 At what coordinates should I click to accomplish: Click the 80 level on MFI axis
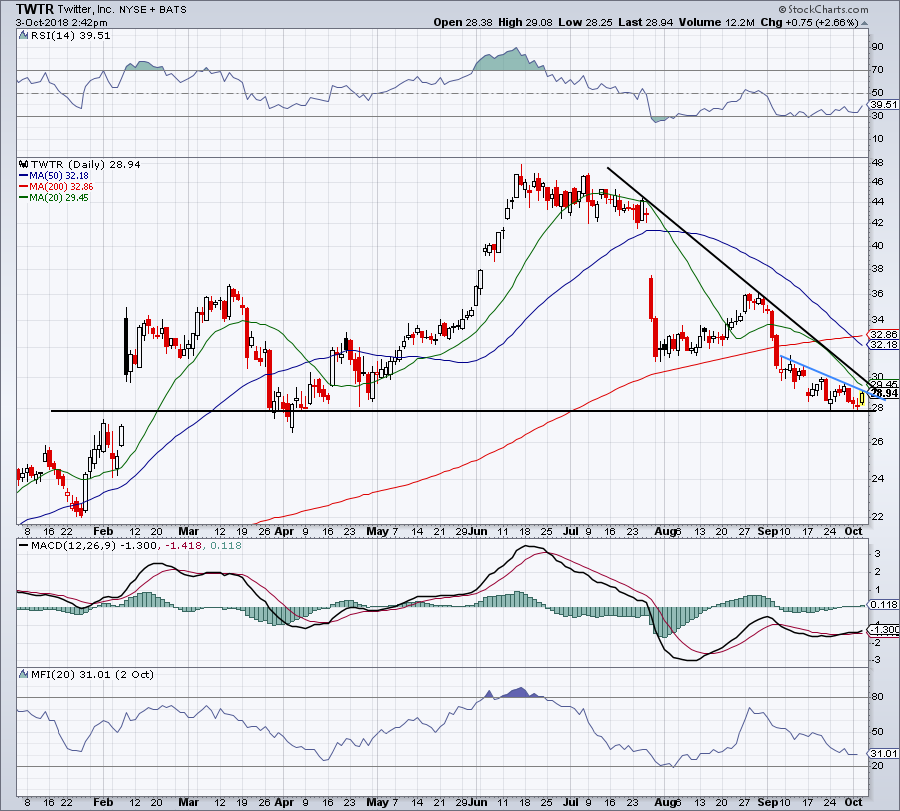coord(877,697)
